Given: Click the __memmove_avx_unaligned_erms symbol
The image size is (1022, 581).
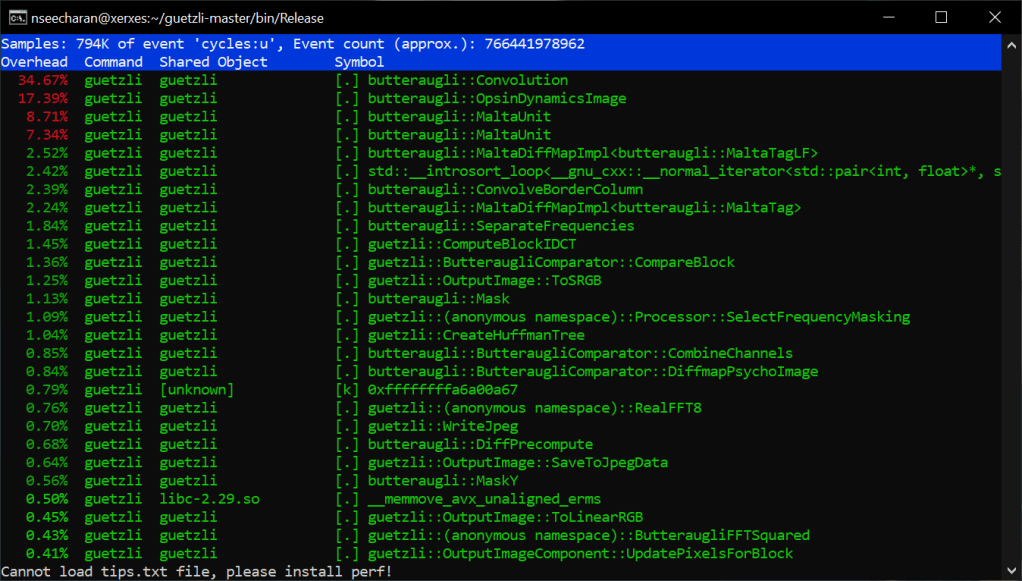Looking at the screenshot, I should [x=484, y=499].
